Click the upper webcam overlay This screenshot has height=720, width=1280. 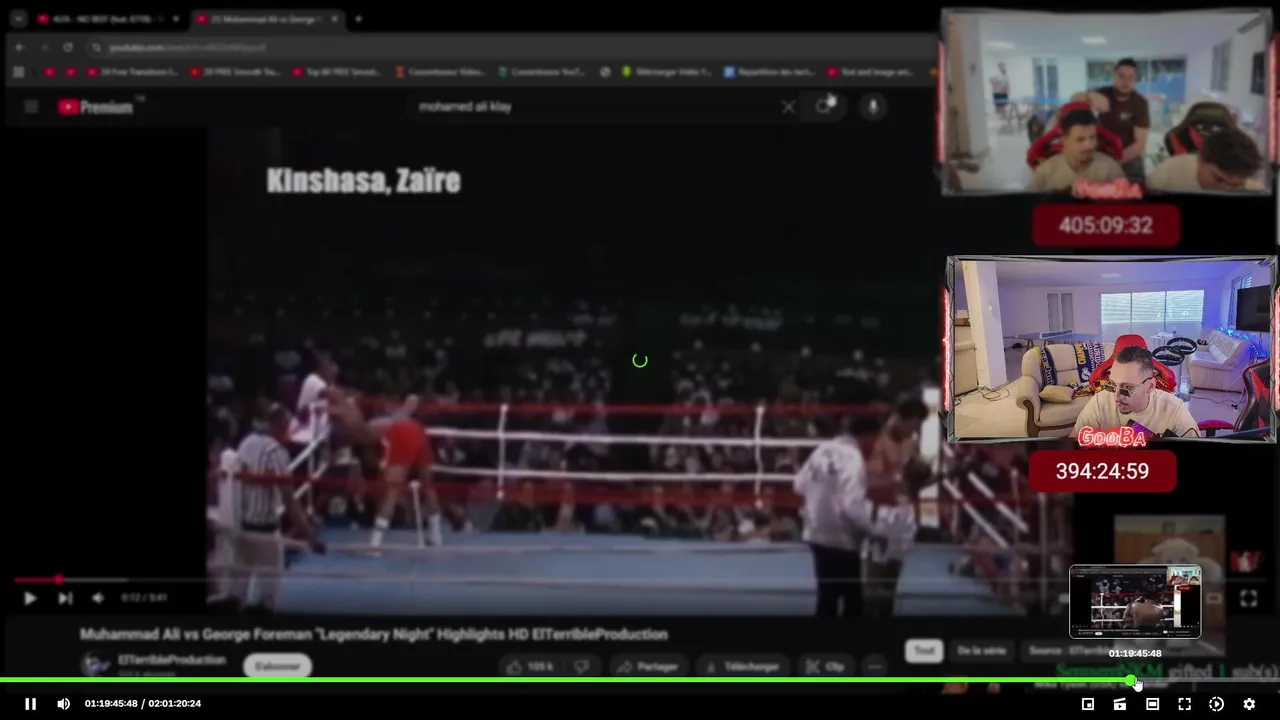(x=1106, y=103)
